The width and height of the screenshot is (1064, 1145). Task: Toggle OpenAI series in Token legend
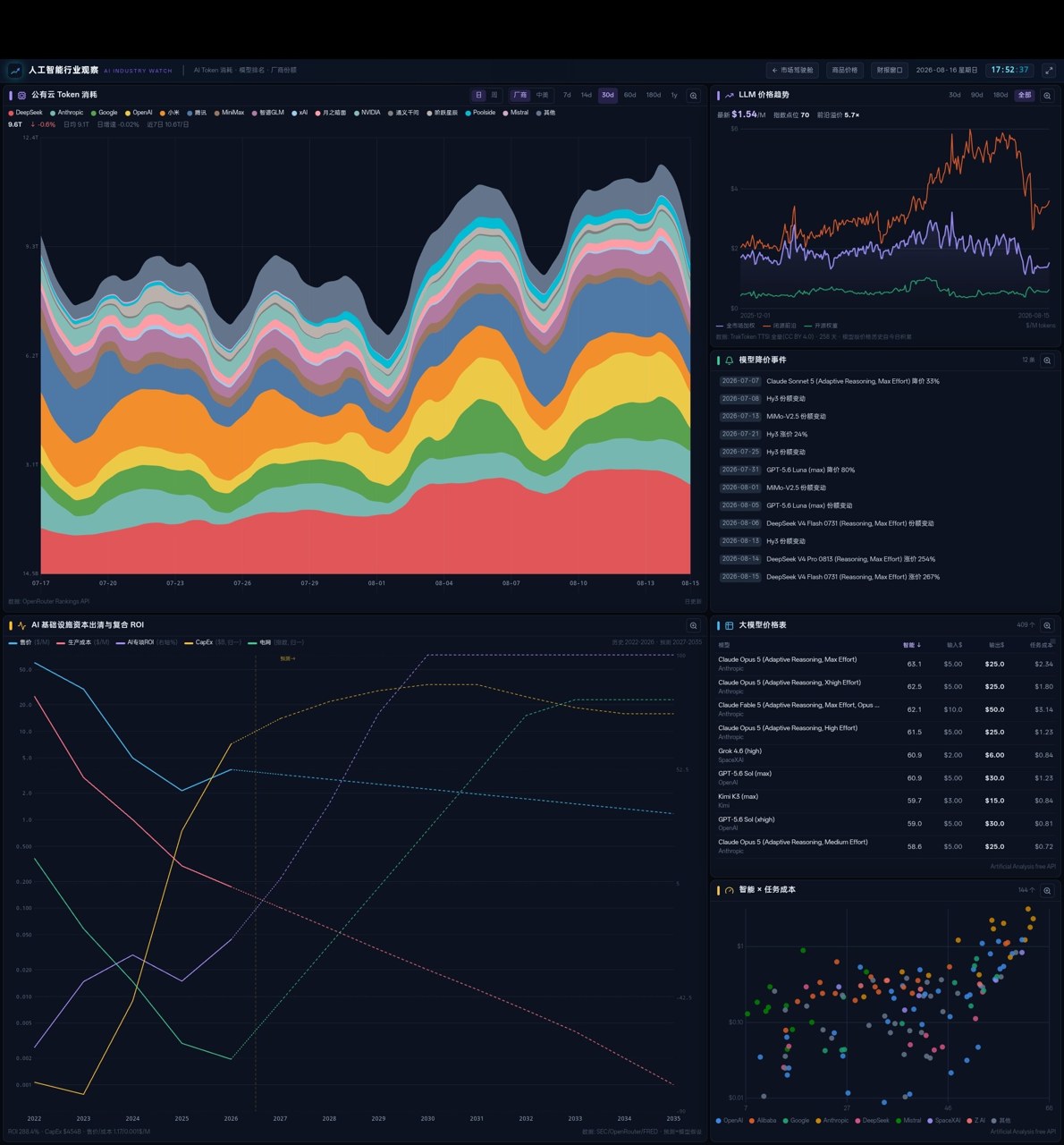(x=139, y=113)
